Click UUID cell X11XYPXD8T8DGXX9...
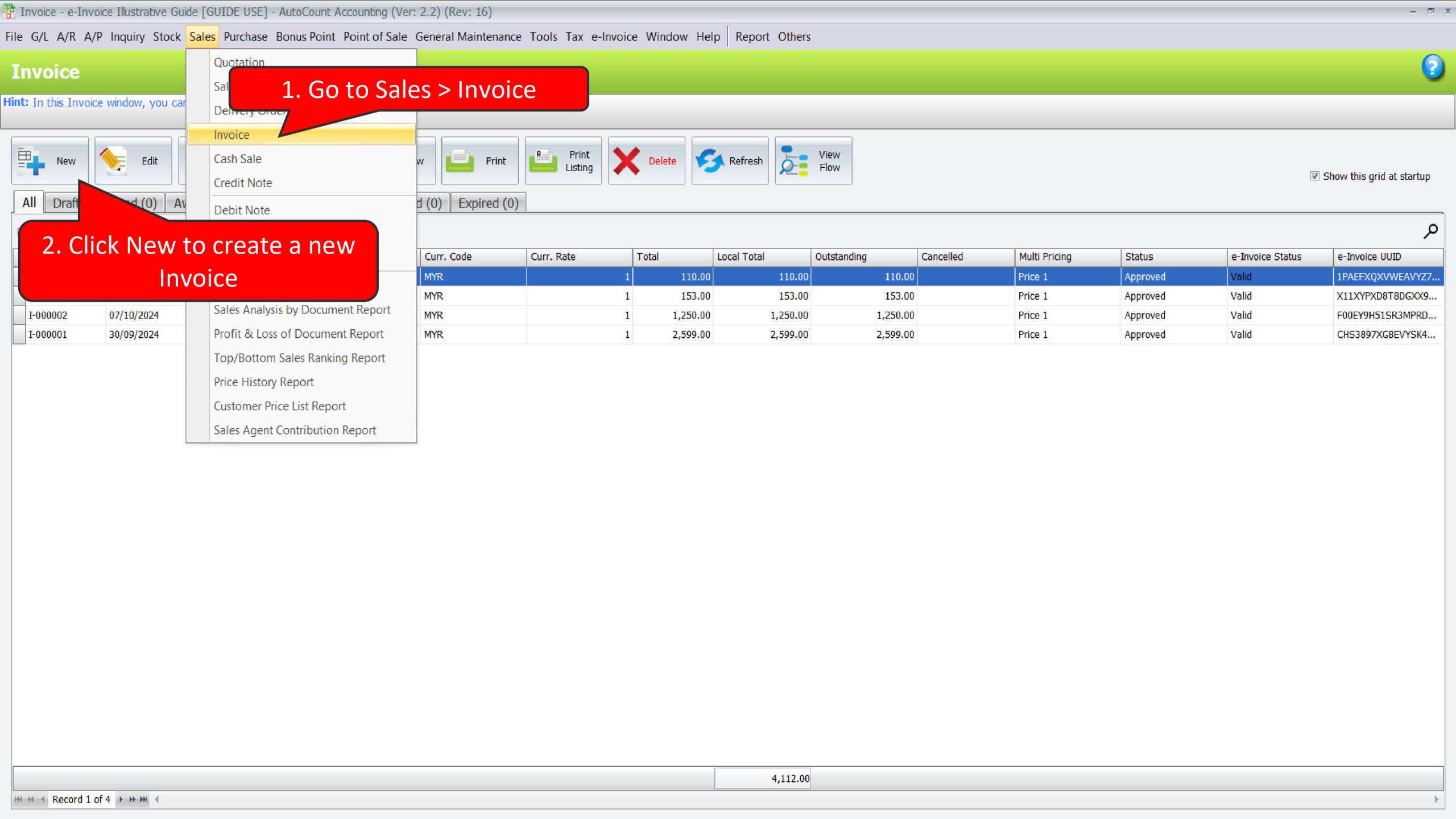1456x819 pixels. (x=1389, y=296)
